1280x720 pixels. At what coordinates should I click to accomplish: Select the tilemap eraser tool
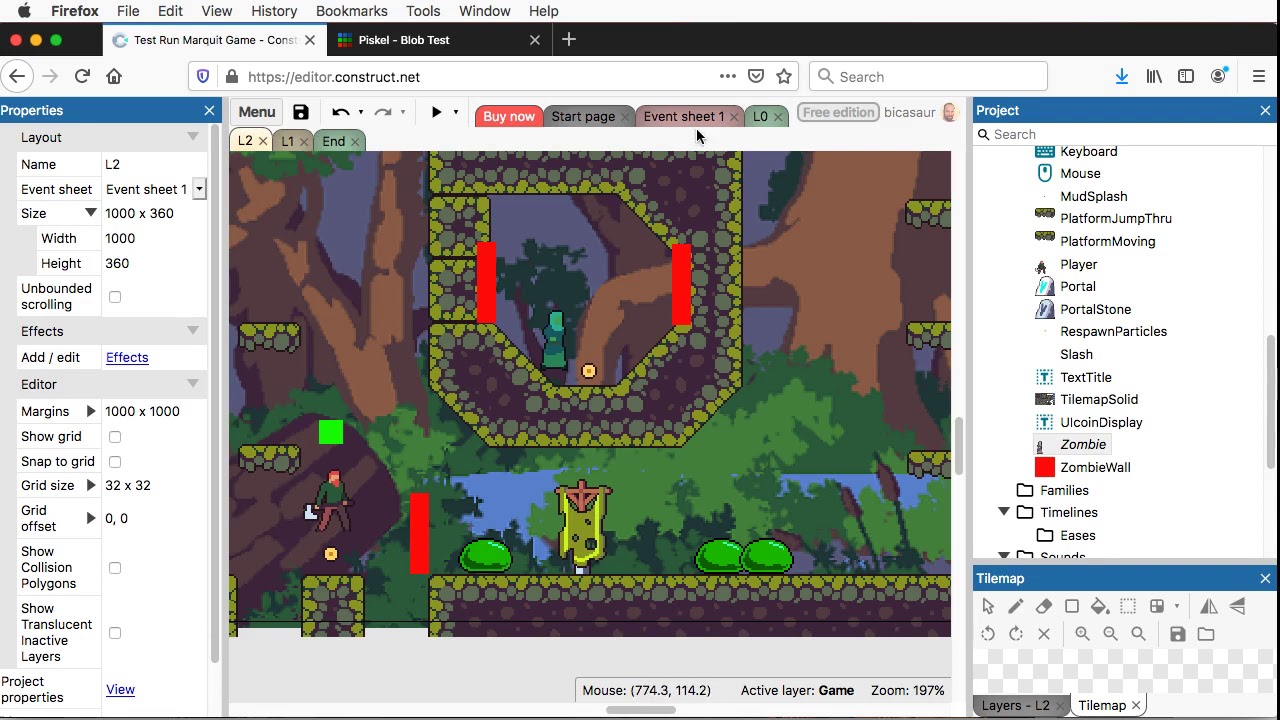click(x=1044, y=606)
